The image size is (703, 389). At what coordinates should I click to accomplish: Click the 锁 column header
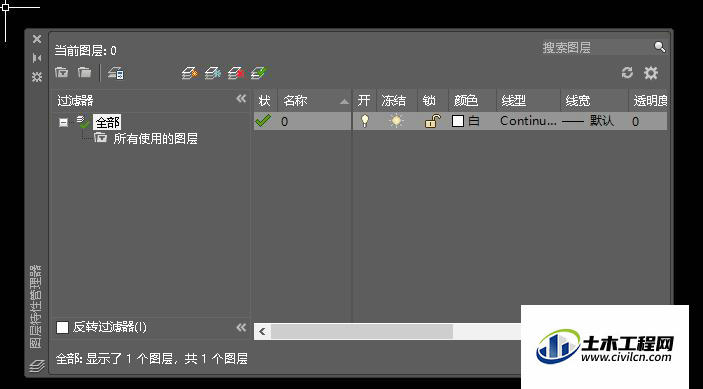click(x=432, y=100)
